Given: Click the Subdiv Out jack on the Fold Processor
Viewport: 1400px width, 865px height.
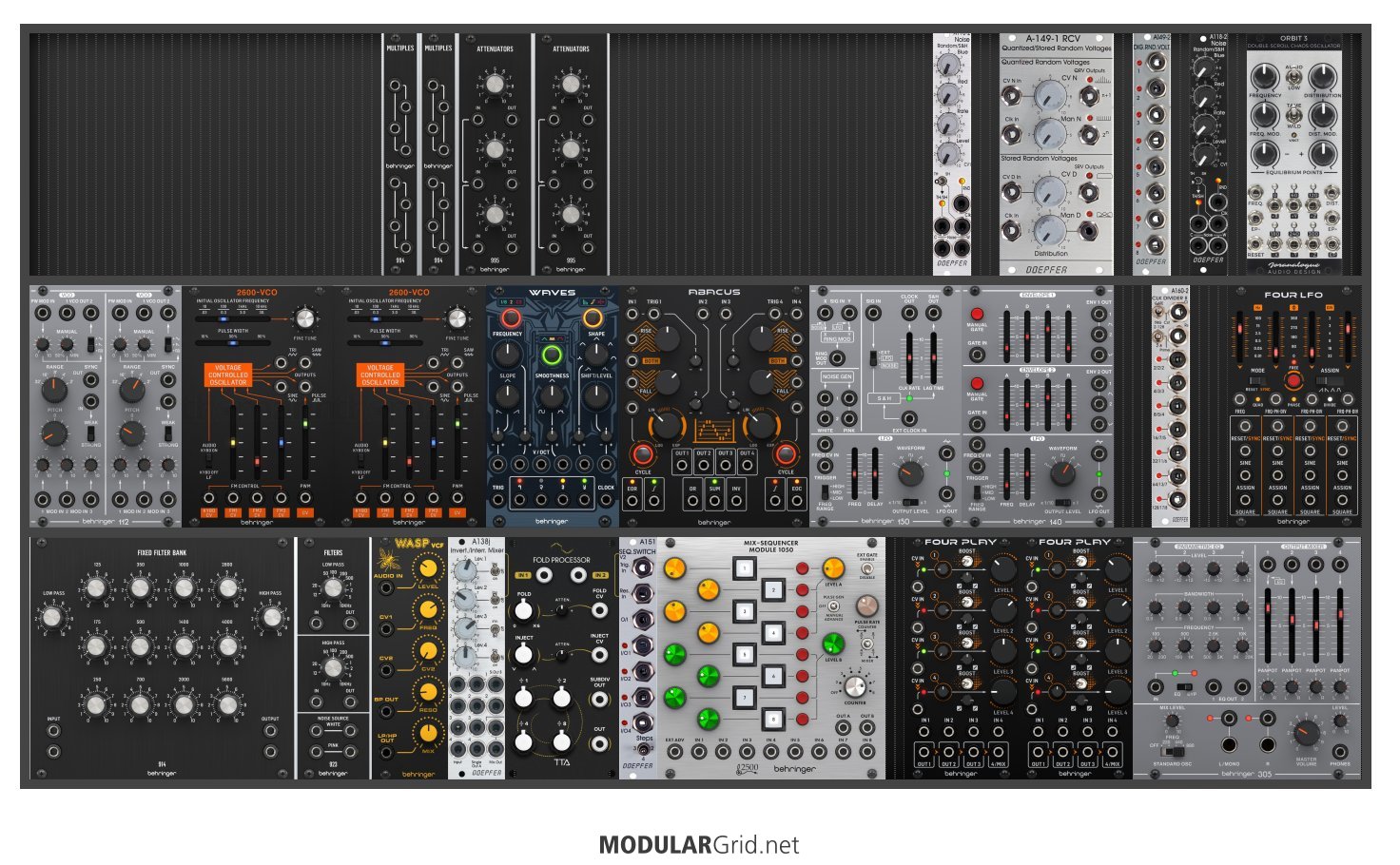Looking at the screenshot, I should [x=600, y=698].
